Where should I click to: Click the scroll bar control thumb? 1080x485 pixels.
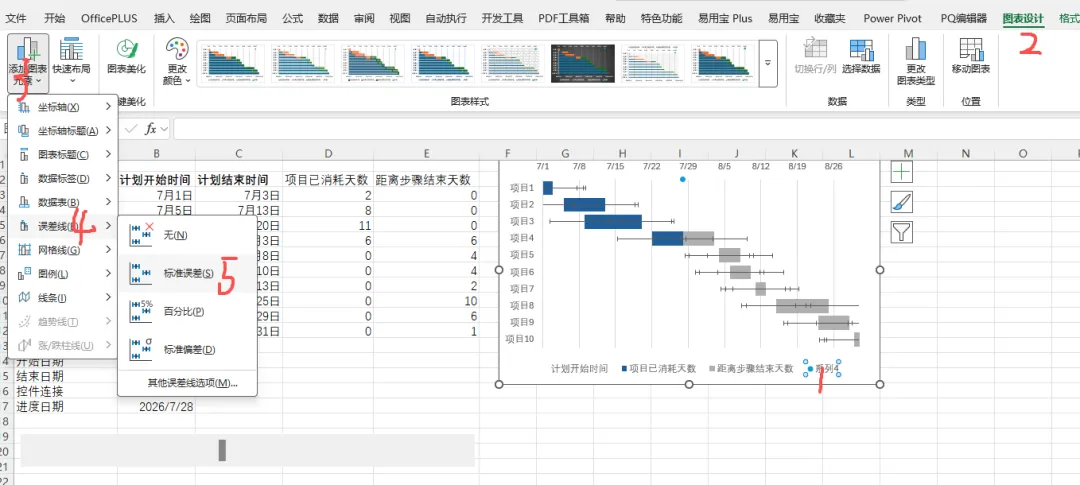[222, 451]
